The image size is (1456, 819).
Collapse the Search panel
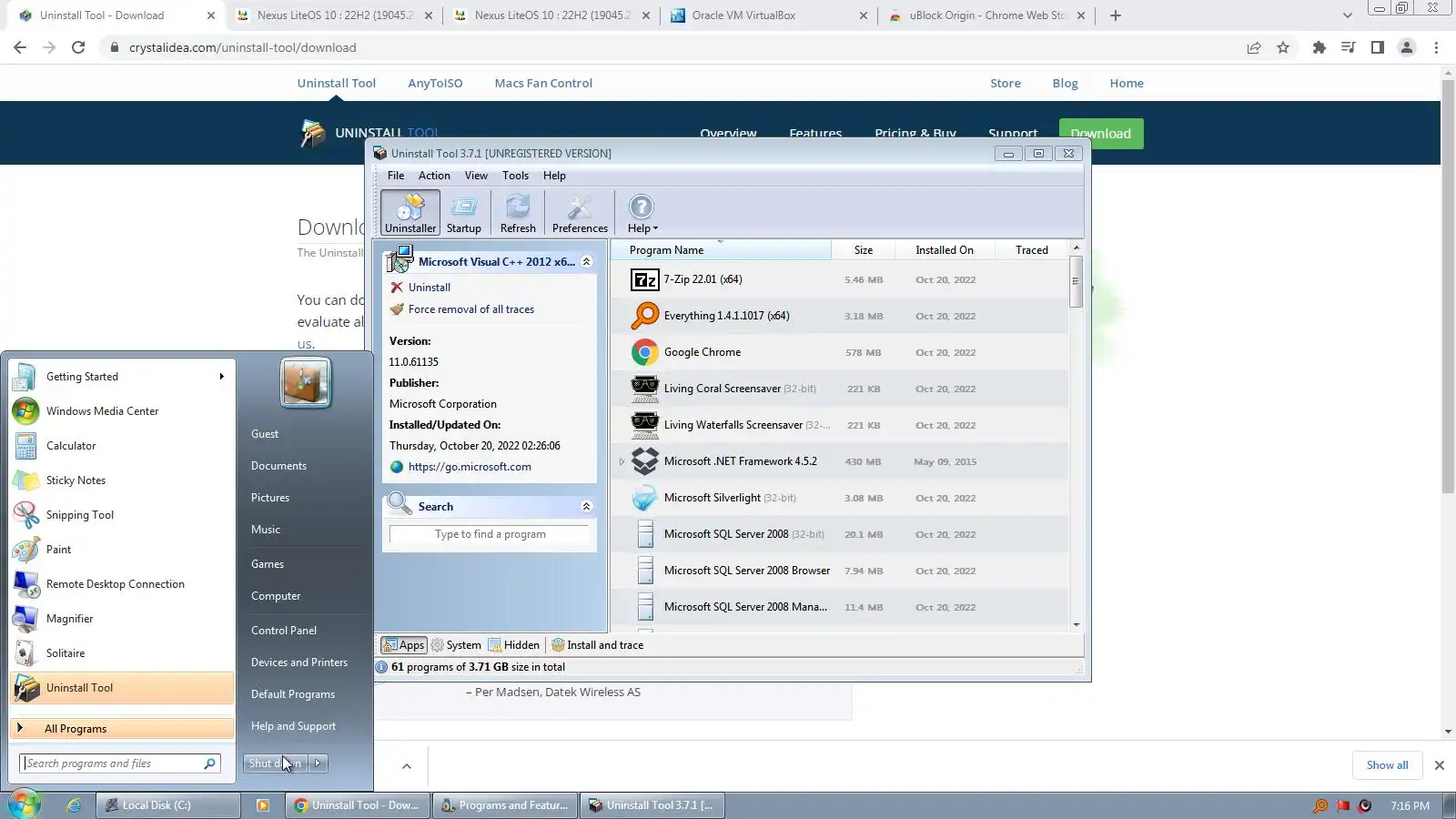[x=586, y=507]
